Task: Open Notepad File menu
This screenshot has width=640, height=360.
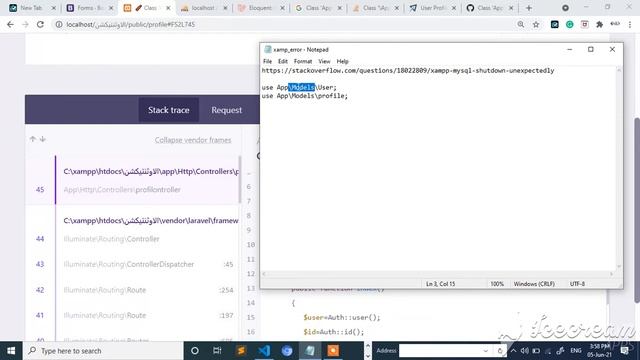Action: point(267,61)
